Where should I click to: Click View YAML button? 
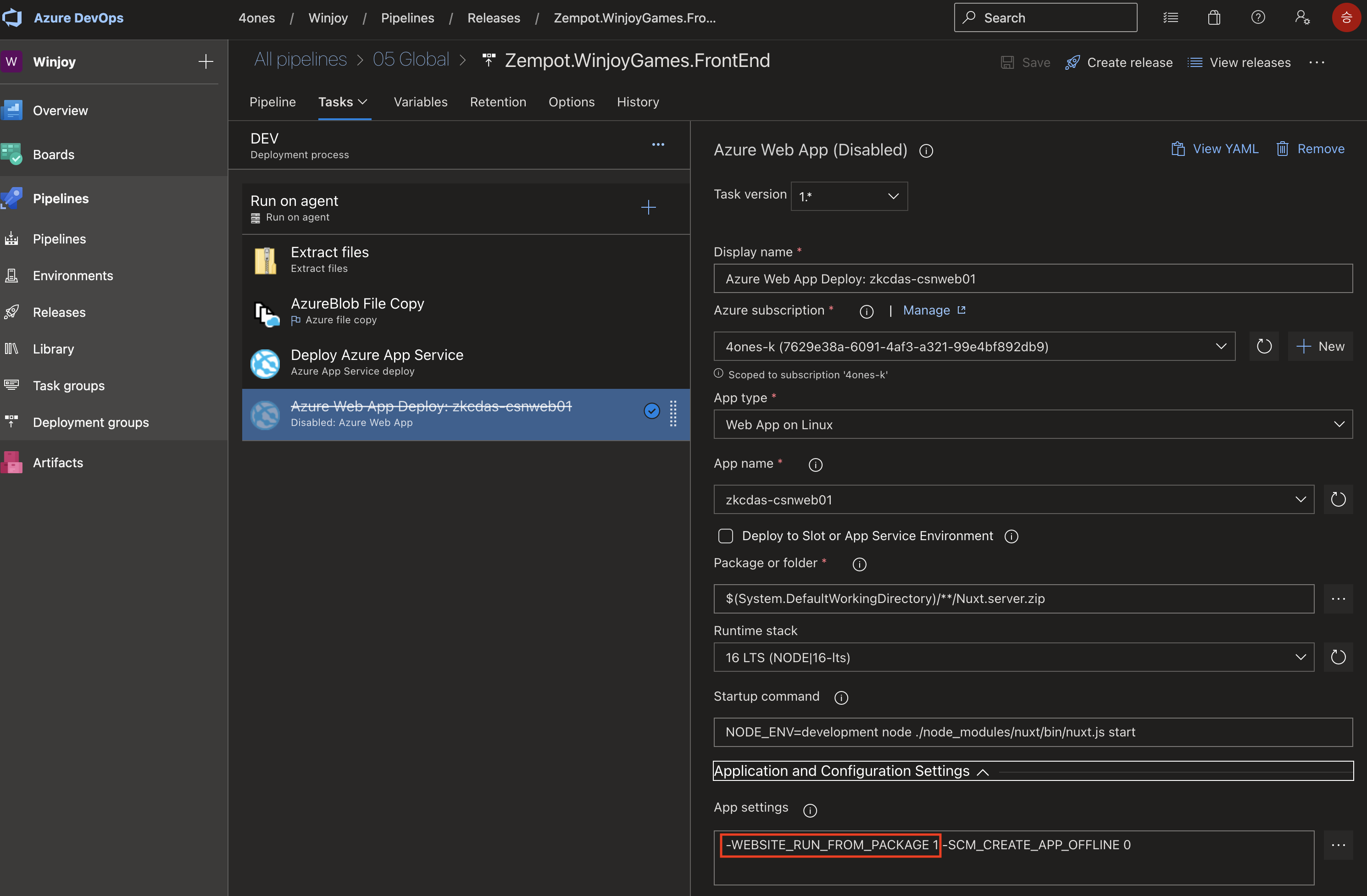(1215, 149)
